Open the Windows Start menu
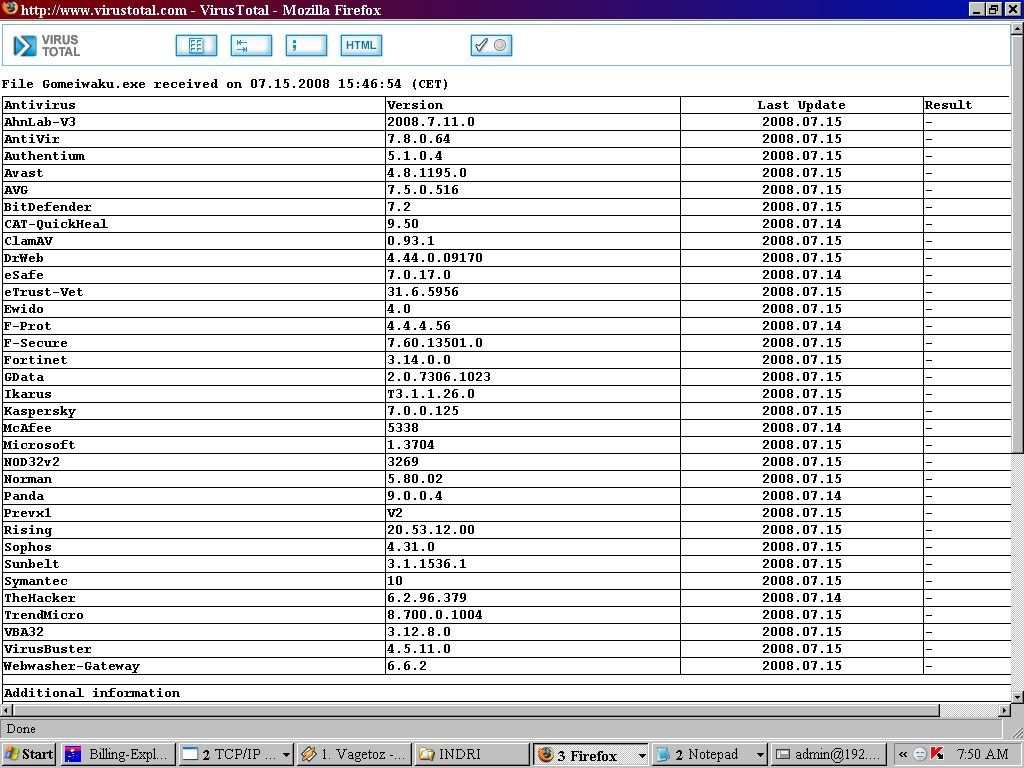This screenshot has width=1024, height=768. click(x=29, y=754)
